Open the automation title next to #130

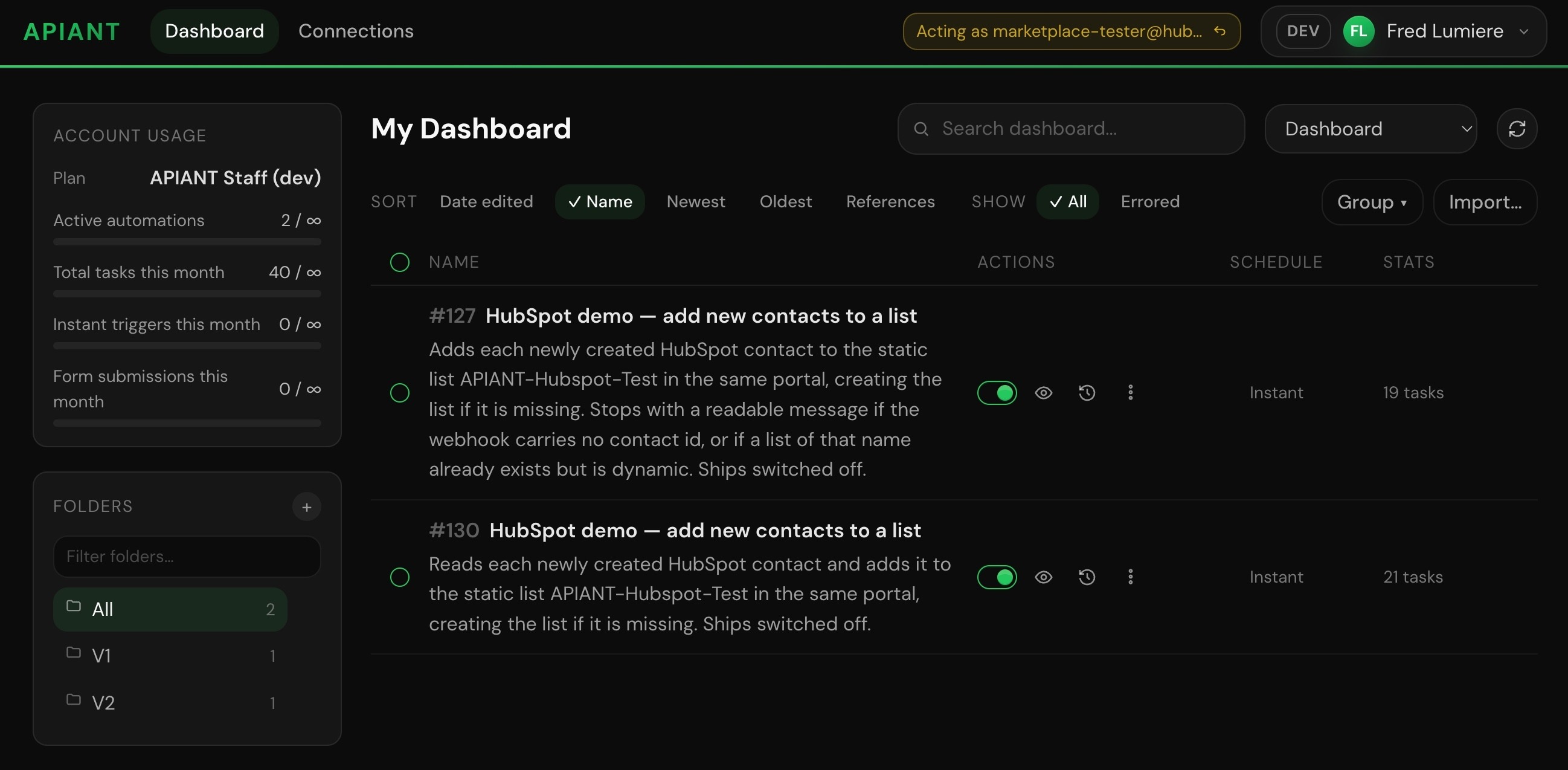pyautogui.click(x=705, y=530)
